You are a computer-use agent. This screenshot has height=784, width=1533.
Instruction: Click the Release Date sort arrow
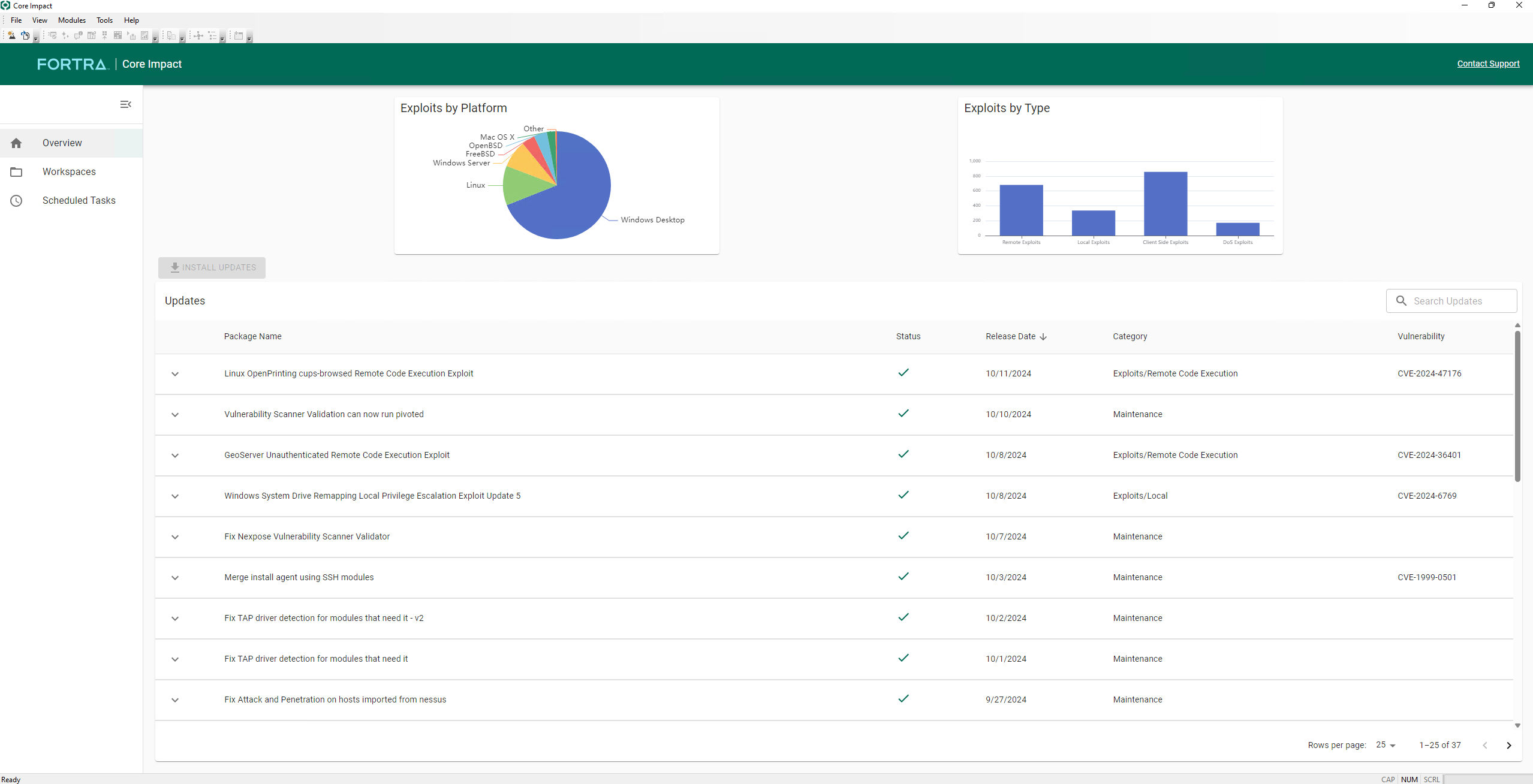[1043, 337]
